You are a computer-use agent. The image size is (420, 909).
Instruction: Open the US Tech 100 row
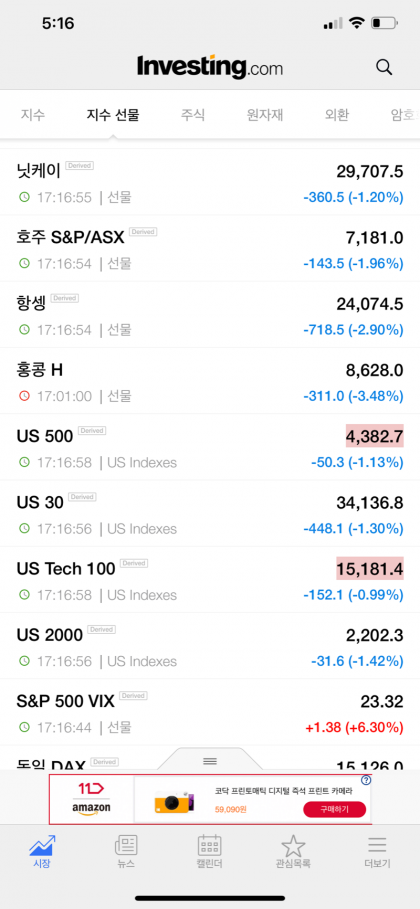click(x=210, y=580)
